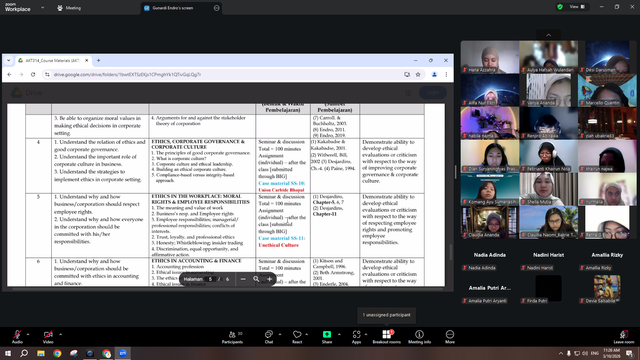
Task: Open the Apps button
Action: click(356, 337)
